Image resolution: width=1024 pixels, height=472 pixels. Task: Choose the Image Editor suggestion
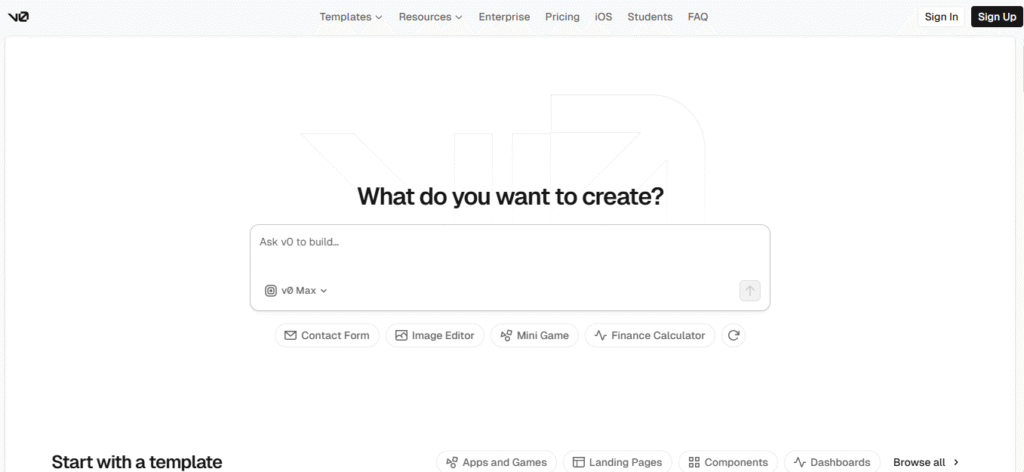435,336
